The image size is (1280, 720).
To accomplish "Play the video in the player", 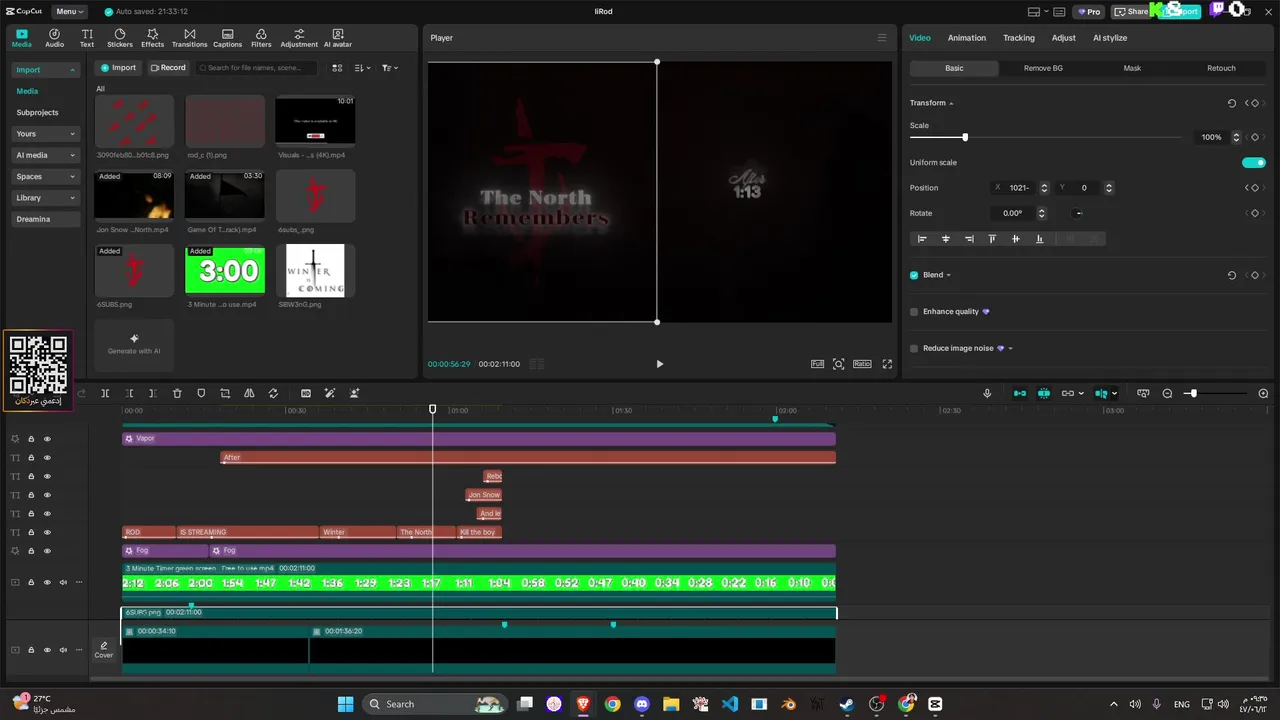I will [x=659, y=364].
